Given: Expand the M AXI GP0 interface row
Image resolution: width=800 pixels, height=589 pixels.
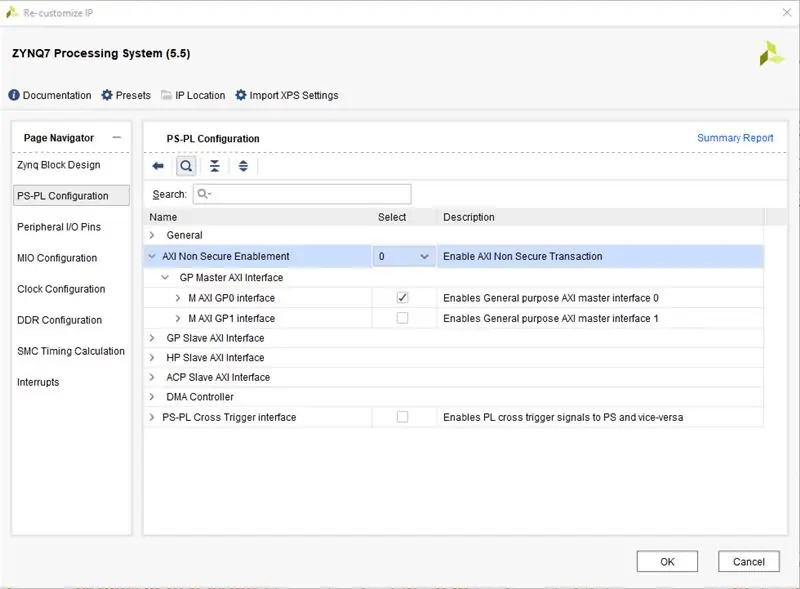Looking at the screenshot, I should 178,298.
